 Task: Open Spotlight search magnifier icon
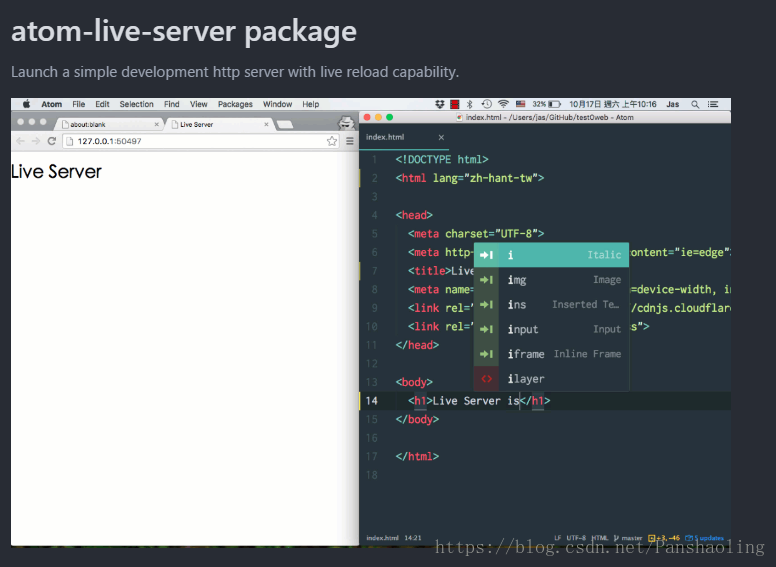[695, 104]
